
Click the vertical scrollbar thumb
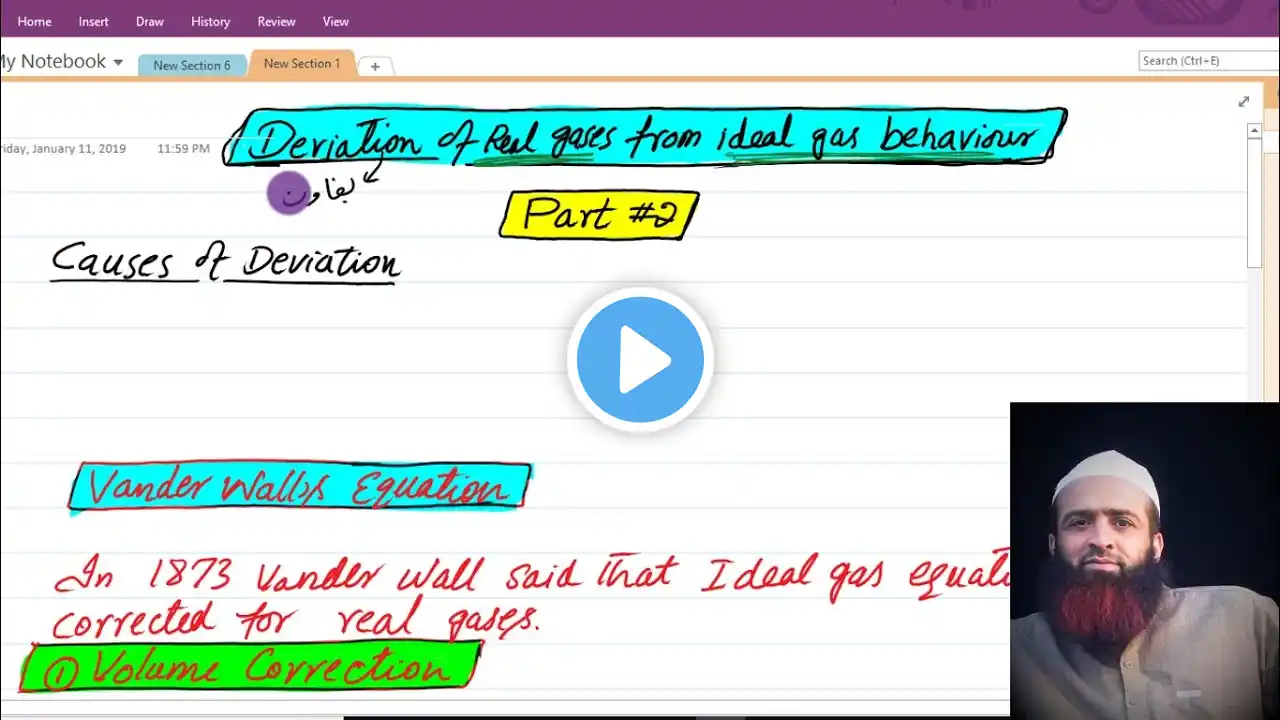[1255, 203]
